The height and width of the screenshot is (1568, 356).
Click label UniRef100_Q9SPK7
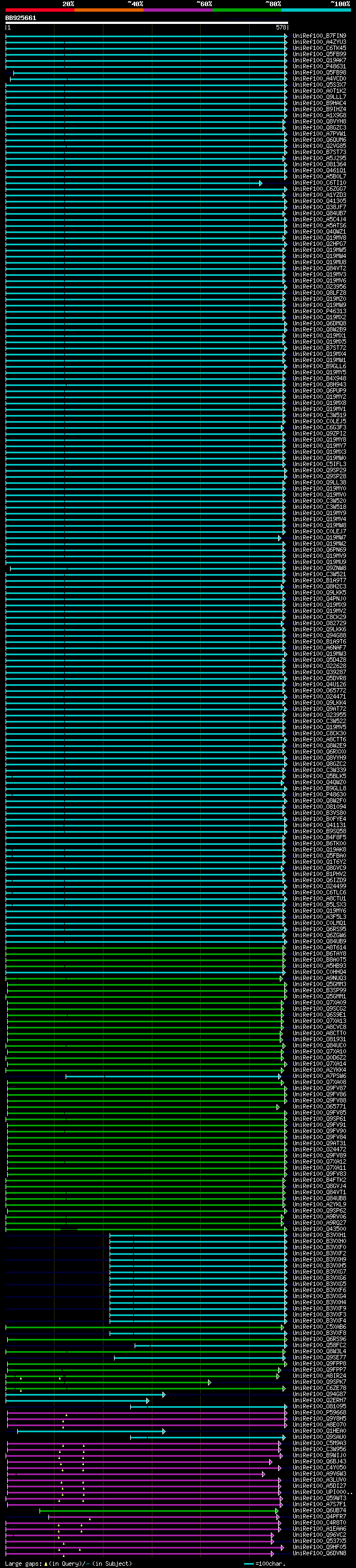(x=319, y=1382)
